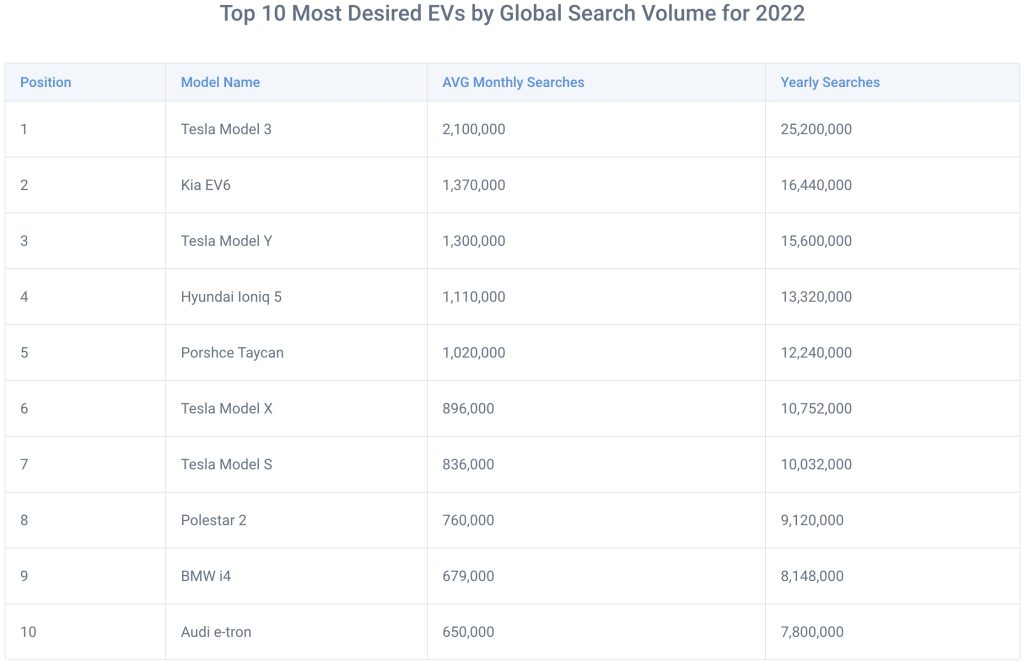Select the Polestar 2 model name
The height and width of the screenshot is (663, 1024).
click(x=211, y=520)
